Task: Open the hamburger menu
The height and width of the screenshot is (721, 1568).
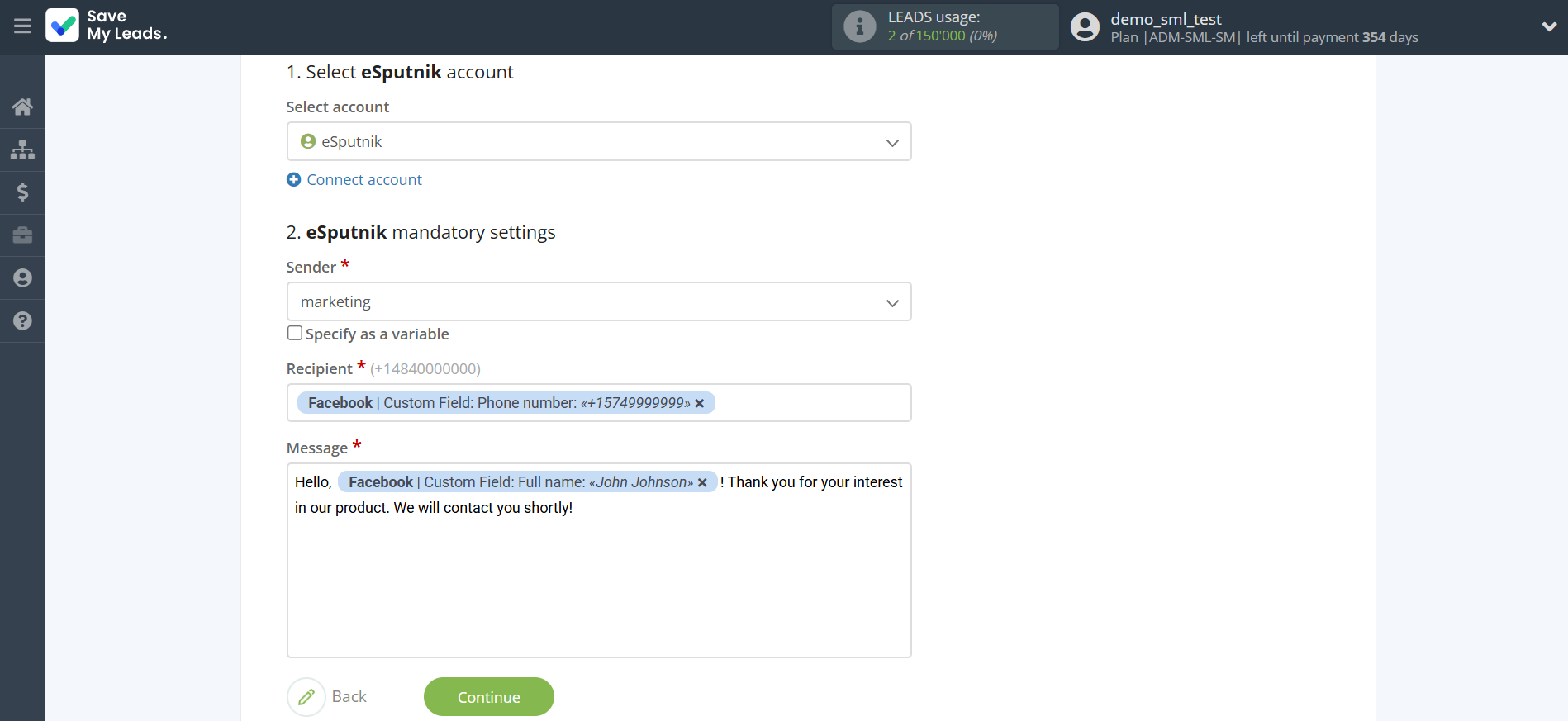Action: click(x=22, y=26)
